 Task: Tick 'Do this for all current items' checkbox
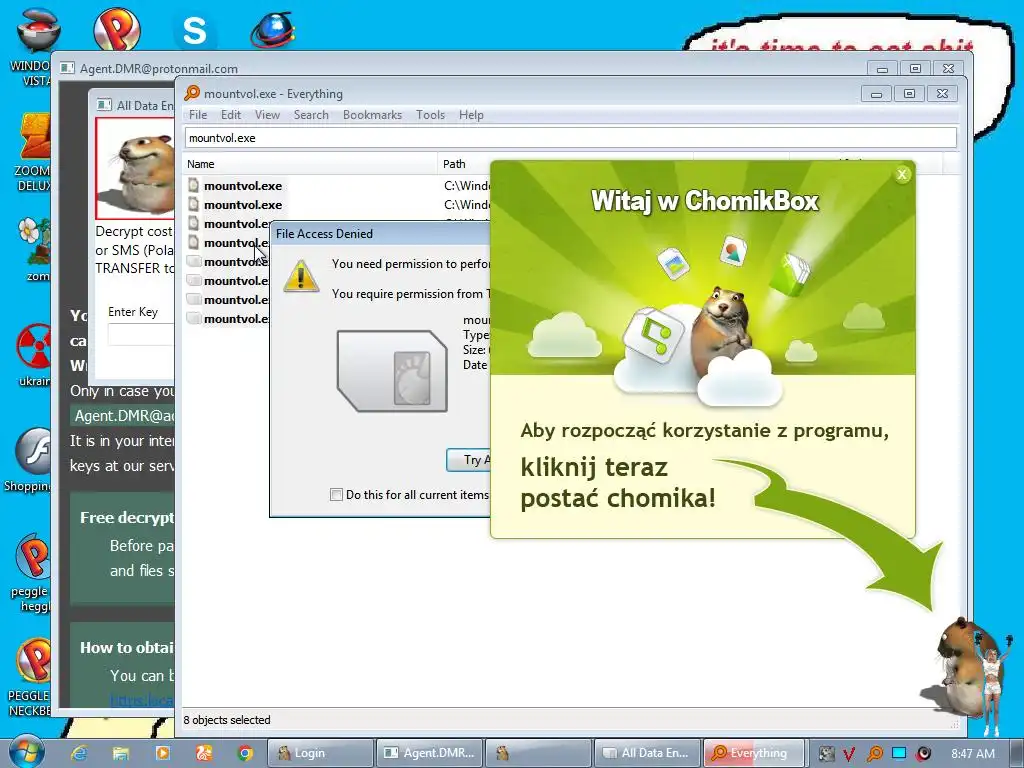pyautogui.click(x=336, y=494)
